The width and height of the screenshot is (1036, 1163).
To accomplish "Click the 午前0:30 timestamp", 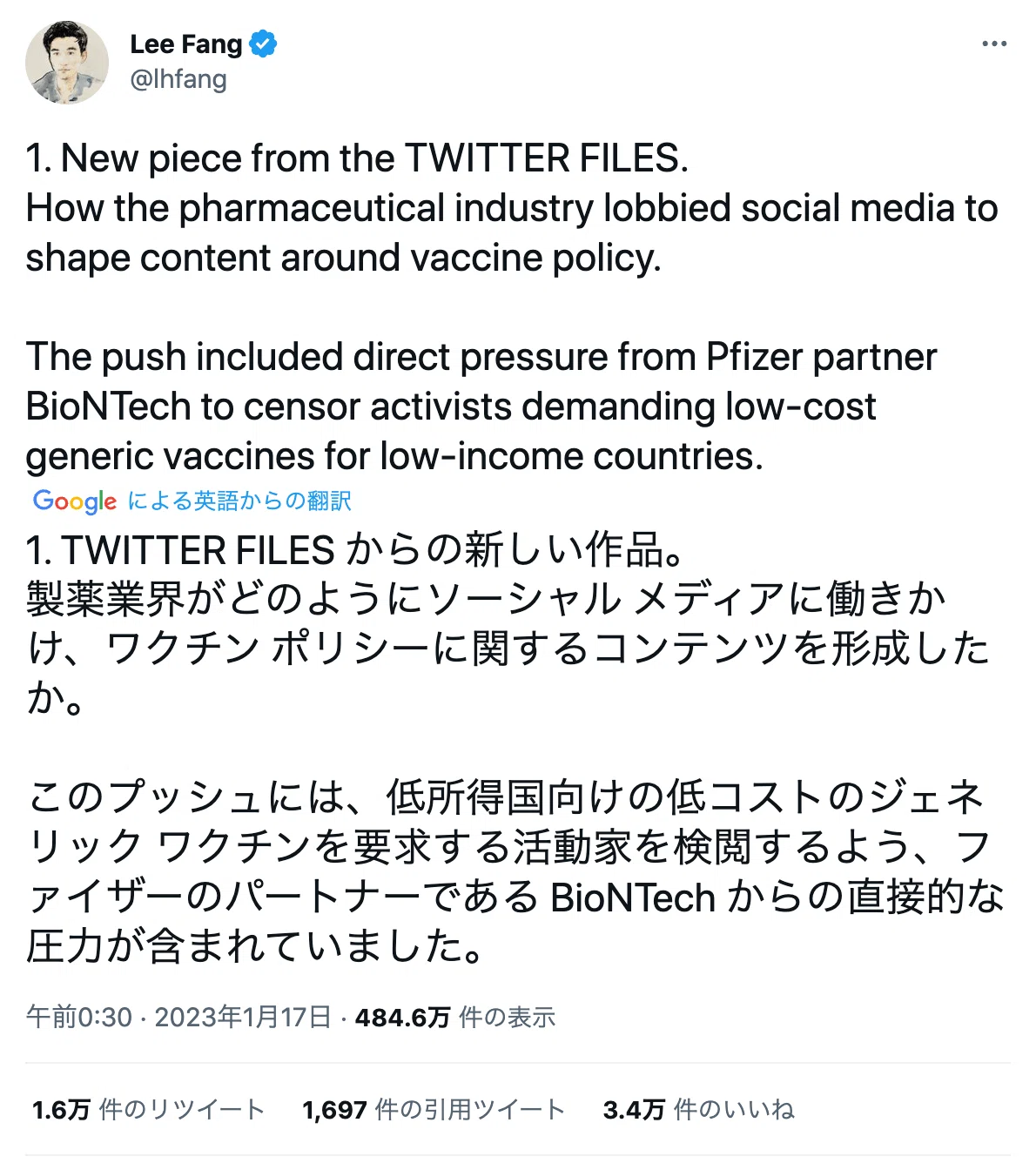I will pyautogui.click(x=79, y=1017).
